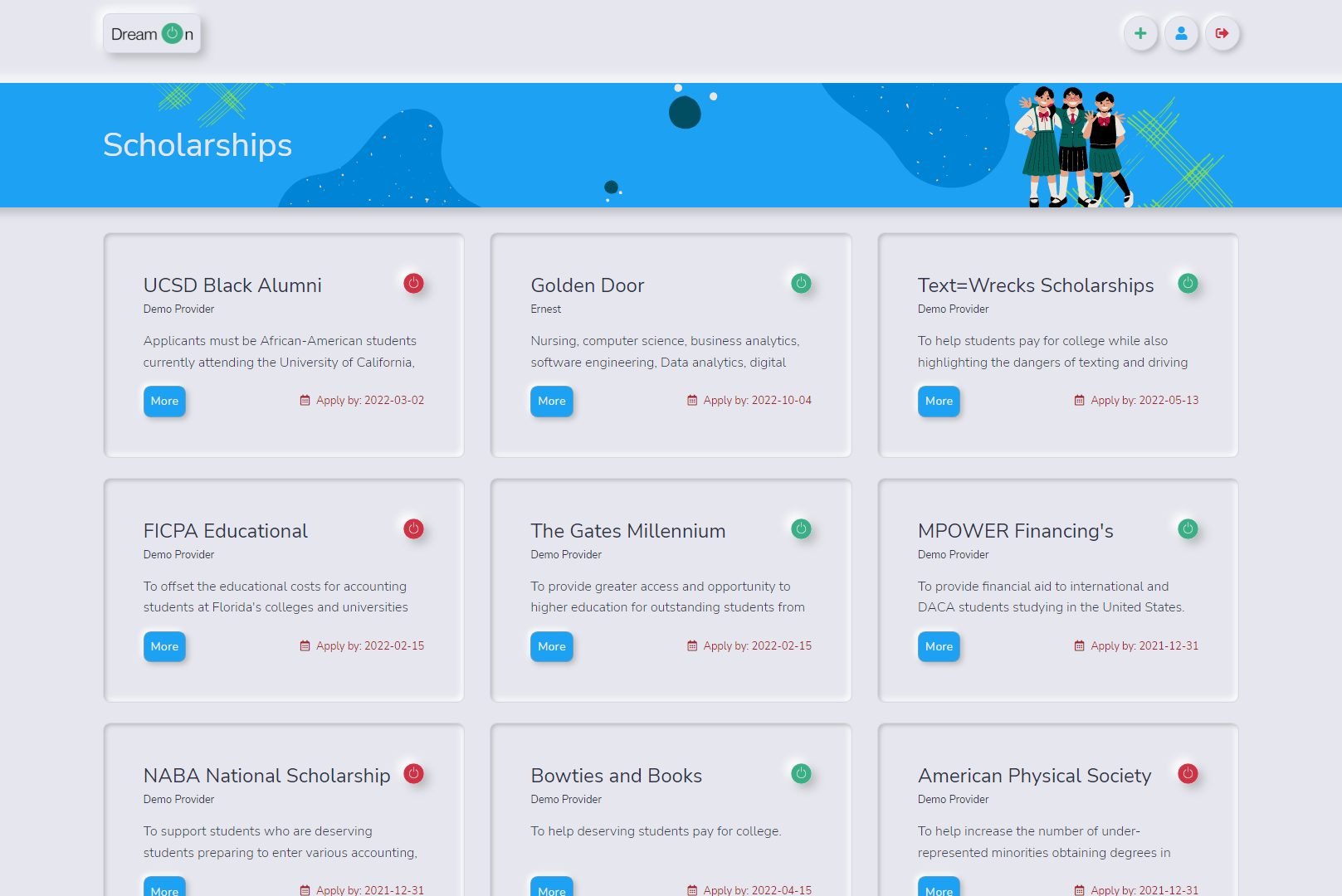The image size is (1342, 896).
Task: Click the Scholarships banner heading
Action: (x=197, y=145)
